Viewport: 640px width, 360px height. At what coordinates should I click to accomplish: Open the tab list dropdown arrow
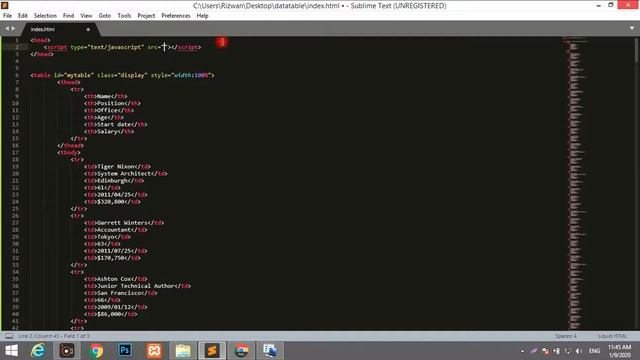(x=632, y=29)
